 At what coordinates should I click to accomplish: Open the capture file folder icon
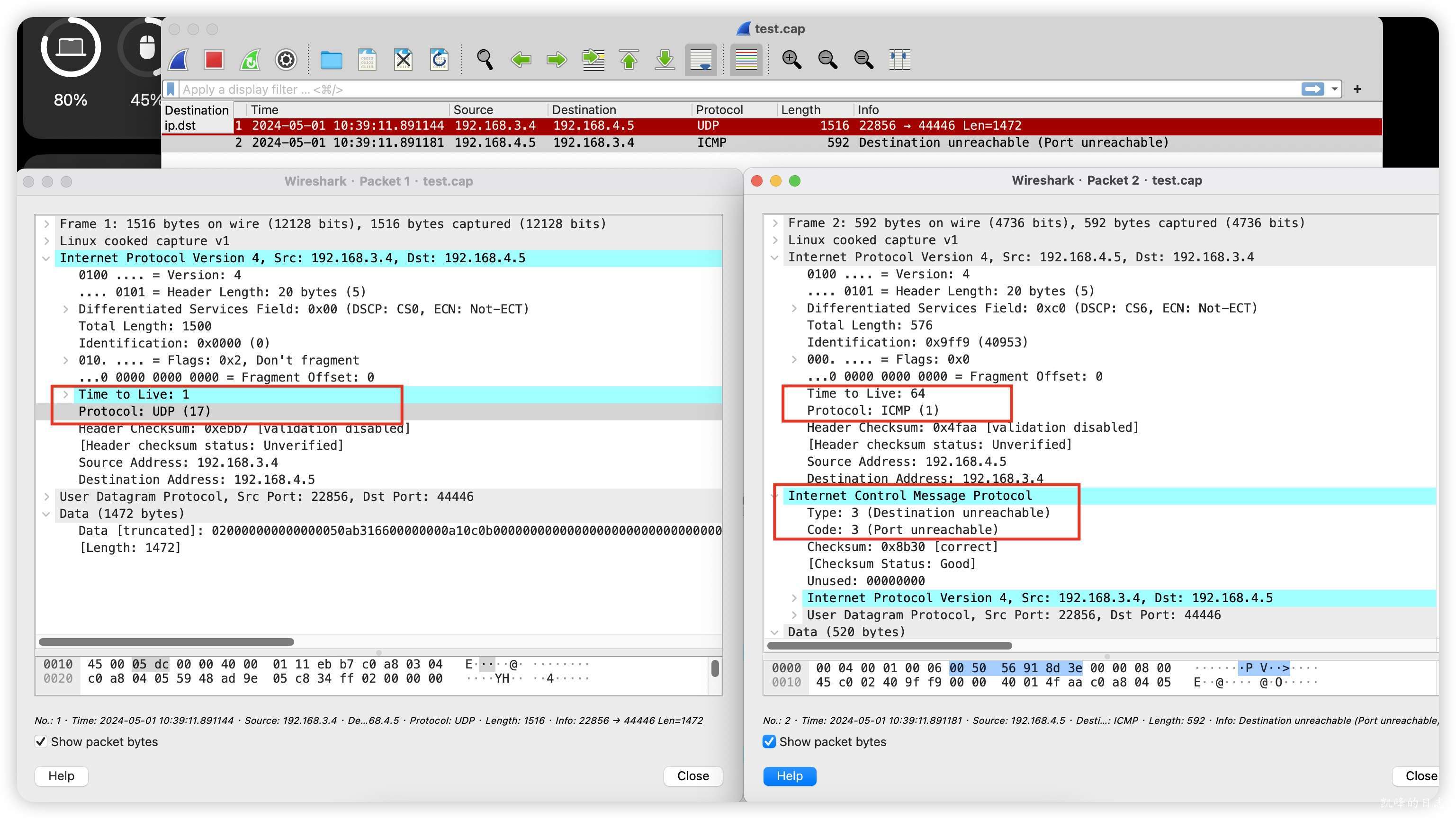[x=331, y=59]
